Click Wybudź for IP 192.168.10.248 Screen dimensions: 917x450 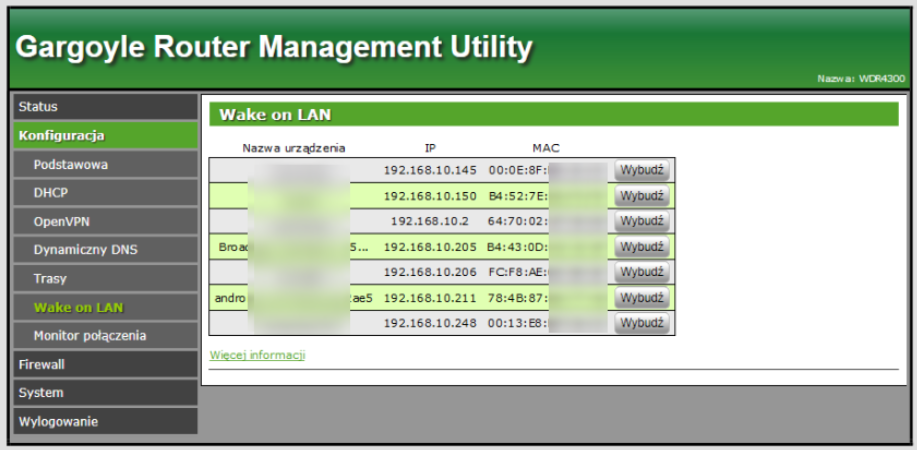(x=641, y=323)
